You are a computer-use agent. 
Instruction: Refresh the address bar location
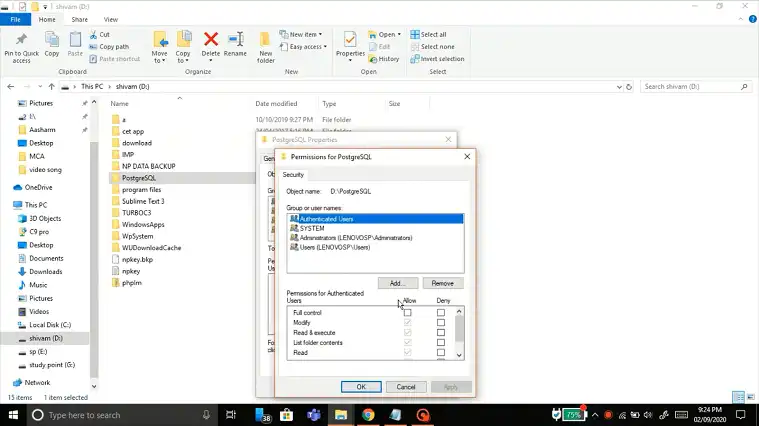point(629,87)
